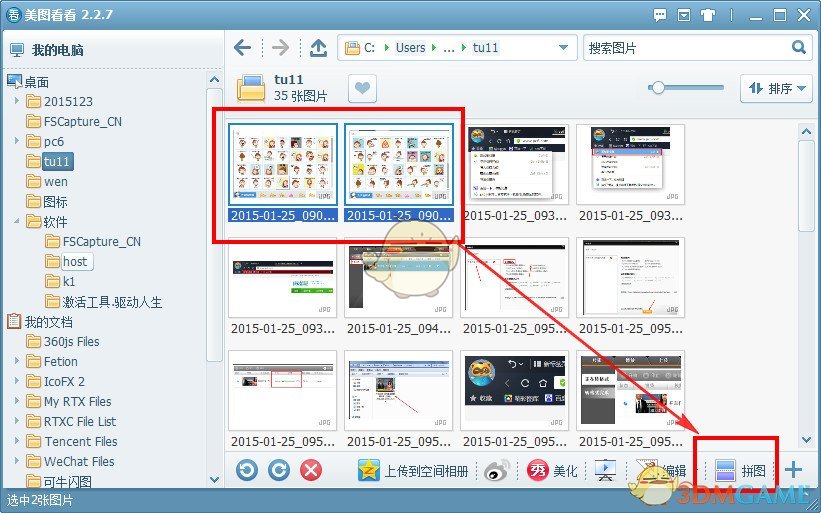The width and height of the screenshot is (821, 513).
Task: Collapse the 软件 folder node
Action: 17,222
